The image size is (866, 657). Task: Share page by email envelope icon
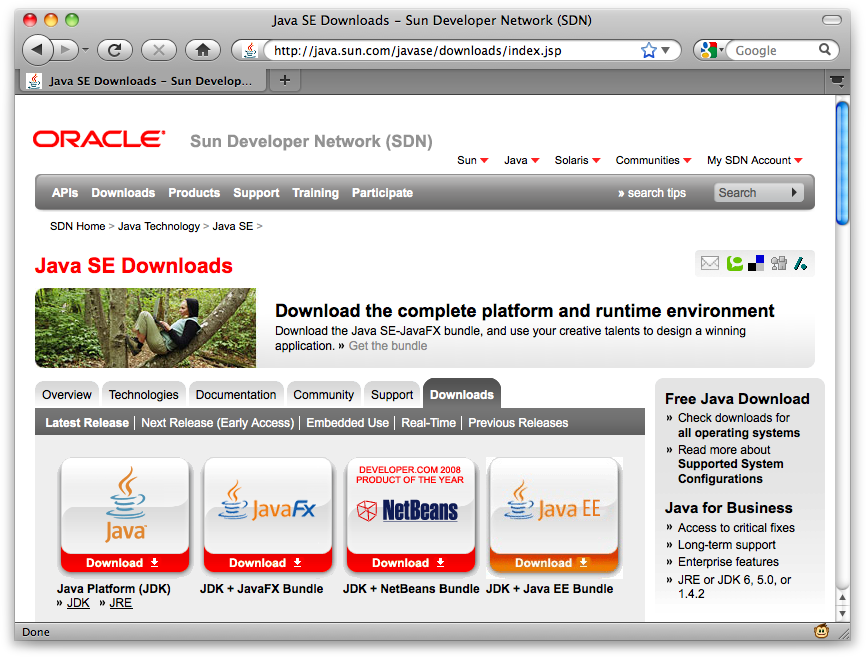[710, 263]
